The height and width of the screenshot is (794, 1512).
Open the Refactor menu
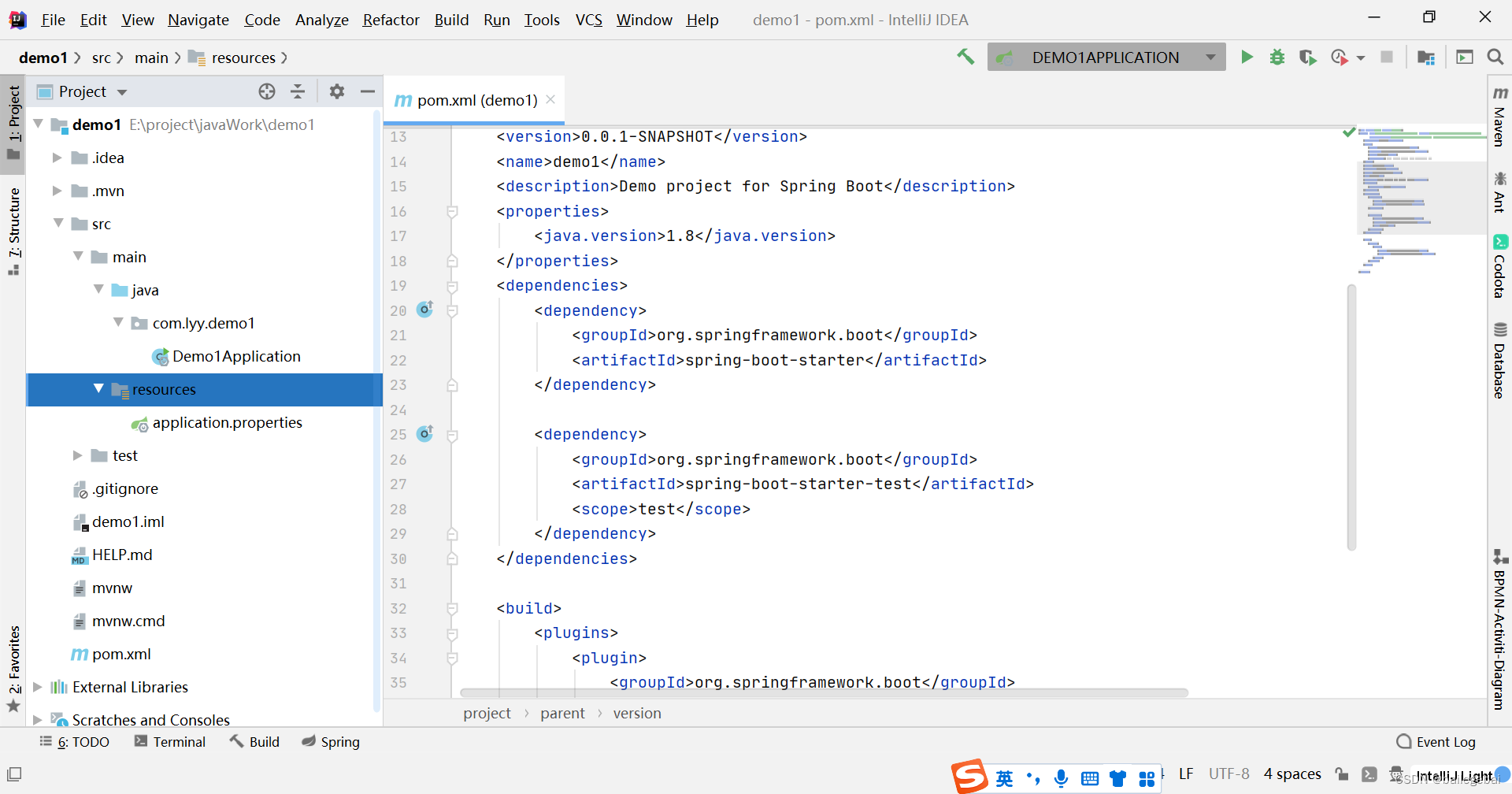point(391,20)
